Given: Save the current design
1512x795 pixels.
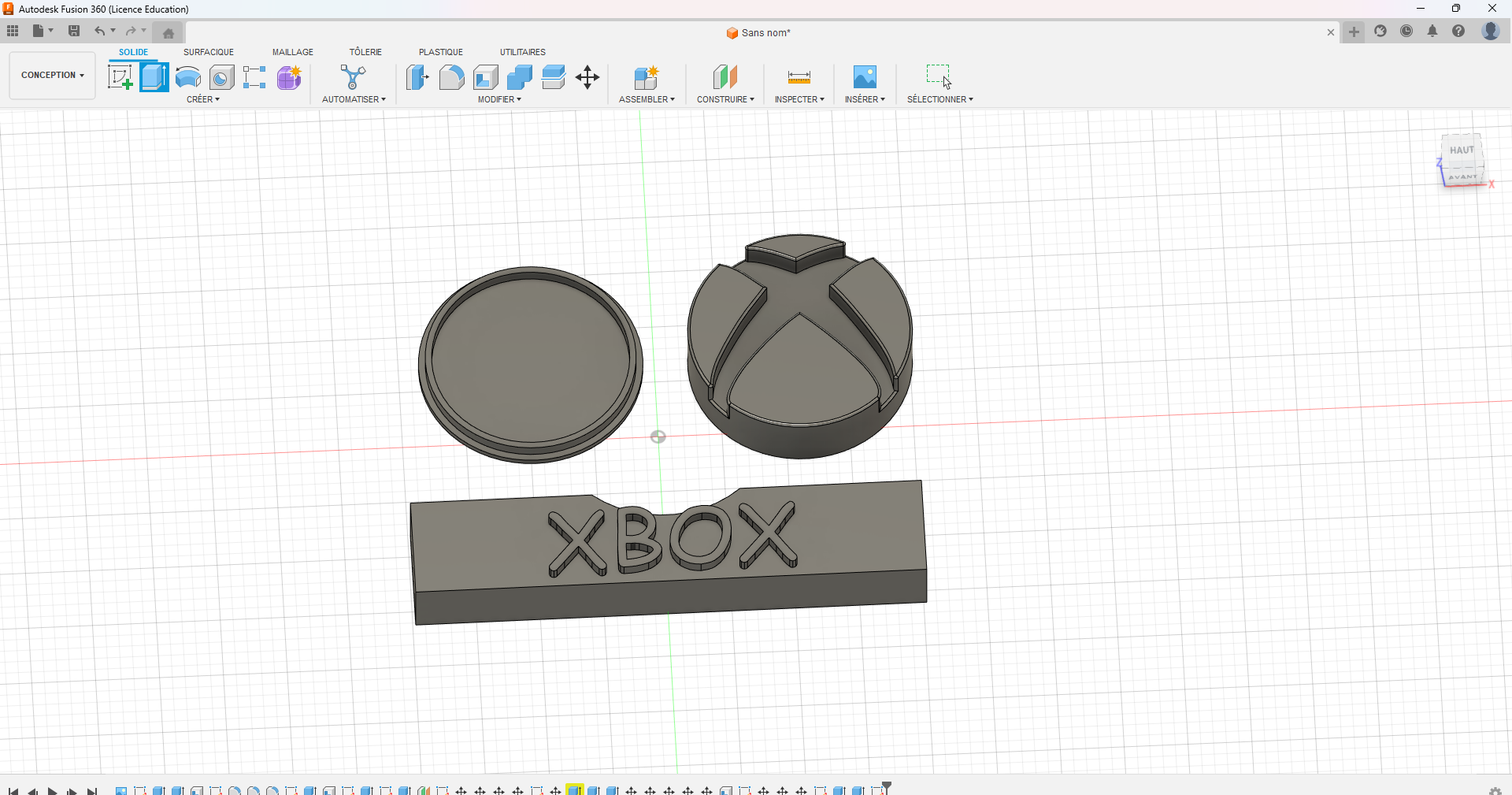Looking at the screenshot, I should [x=74, y=32].
